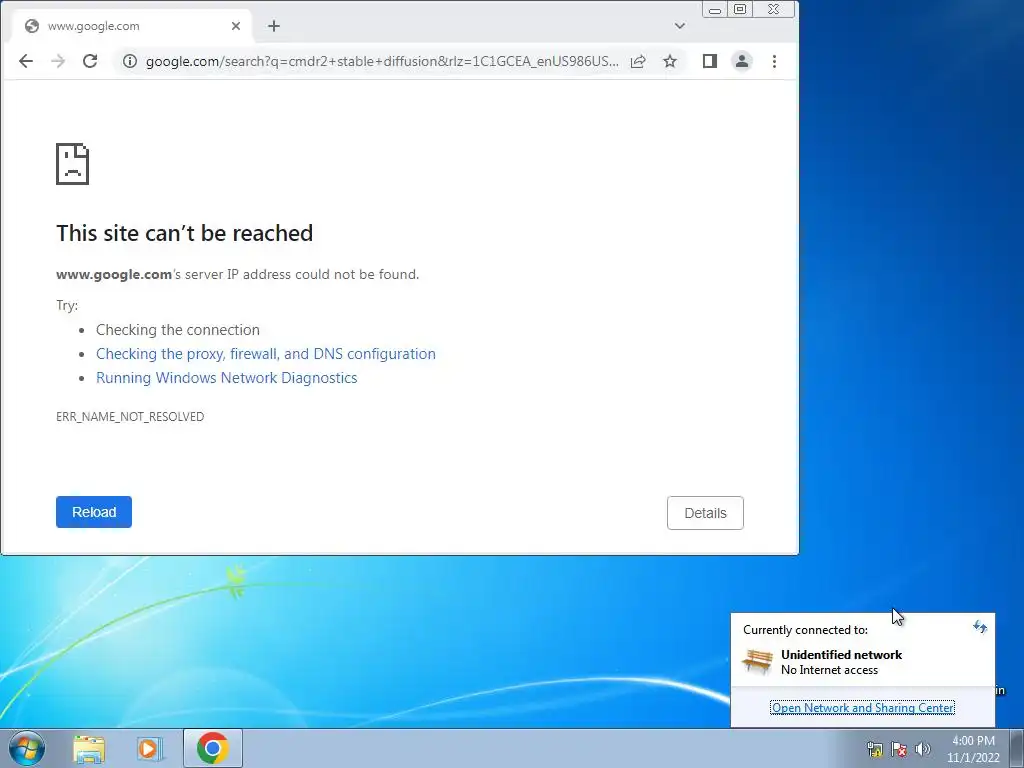
Task: Click the Chrome taskbar icon
Action: [213, 748]
